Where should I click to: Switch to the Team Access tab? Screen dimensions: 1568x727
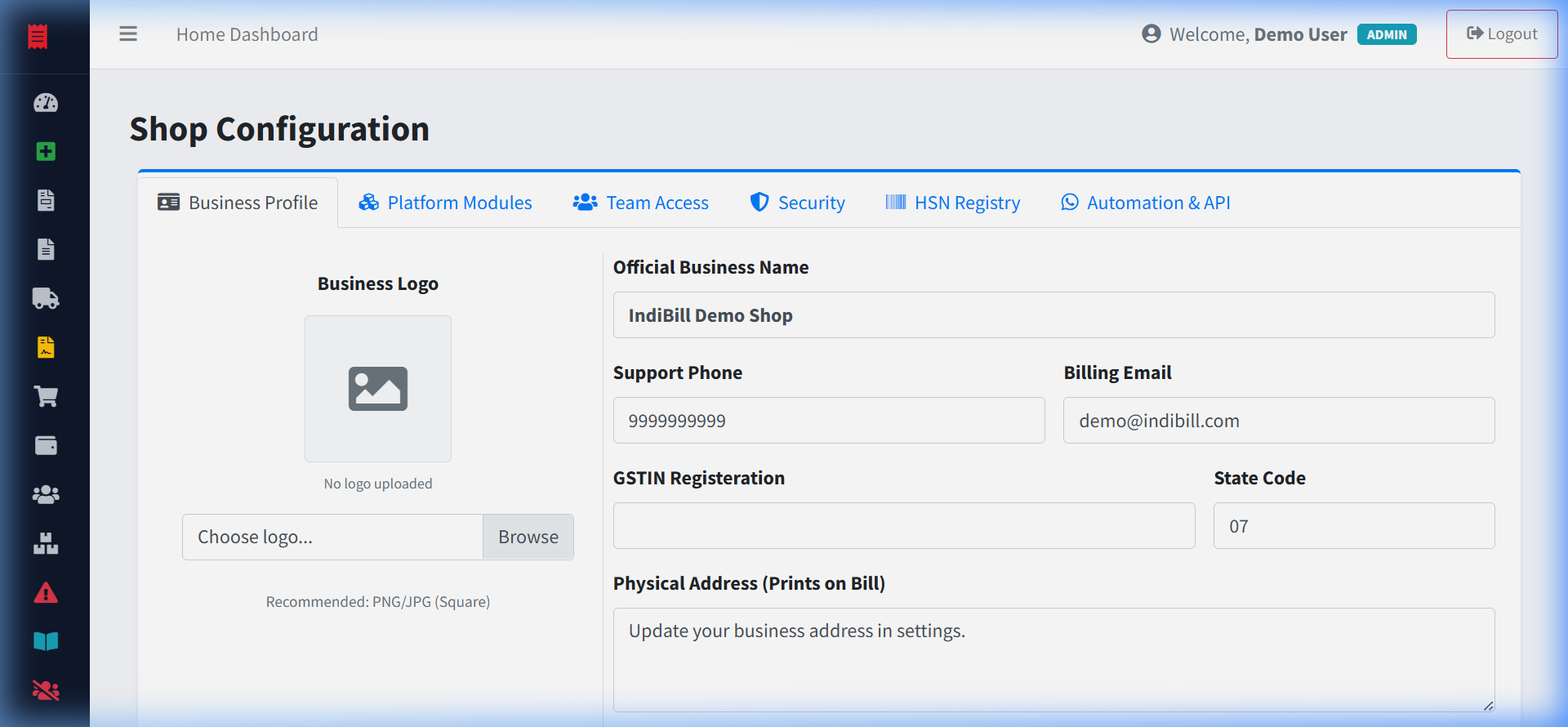(641, 203)
